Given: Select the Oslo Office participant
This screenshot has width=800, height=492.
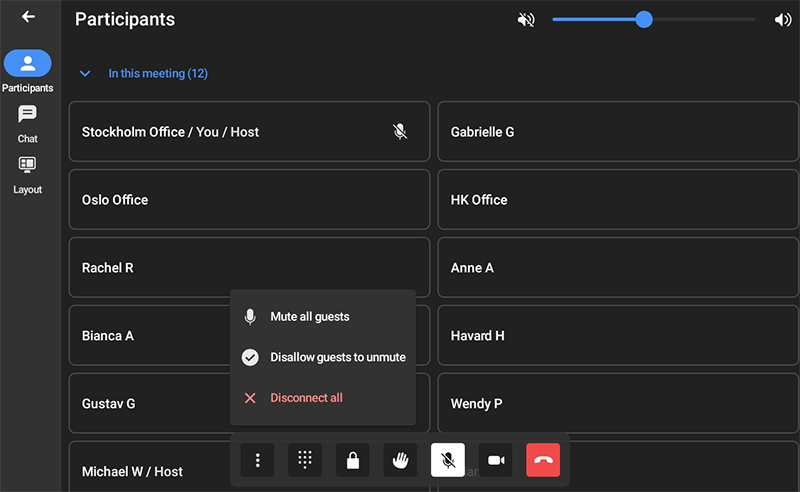Looking at the screenshot, I should [x=249, y=200].
